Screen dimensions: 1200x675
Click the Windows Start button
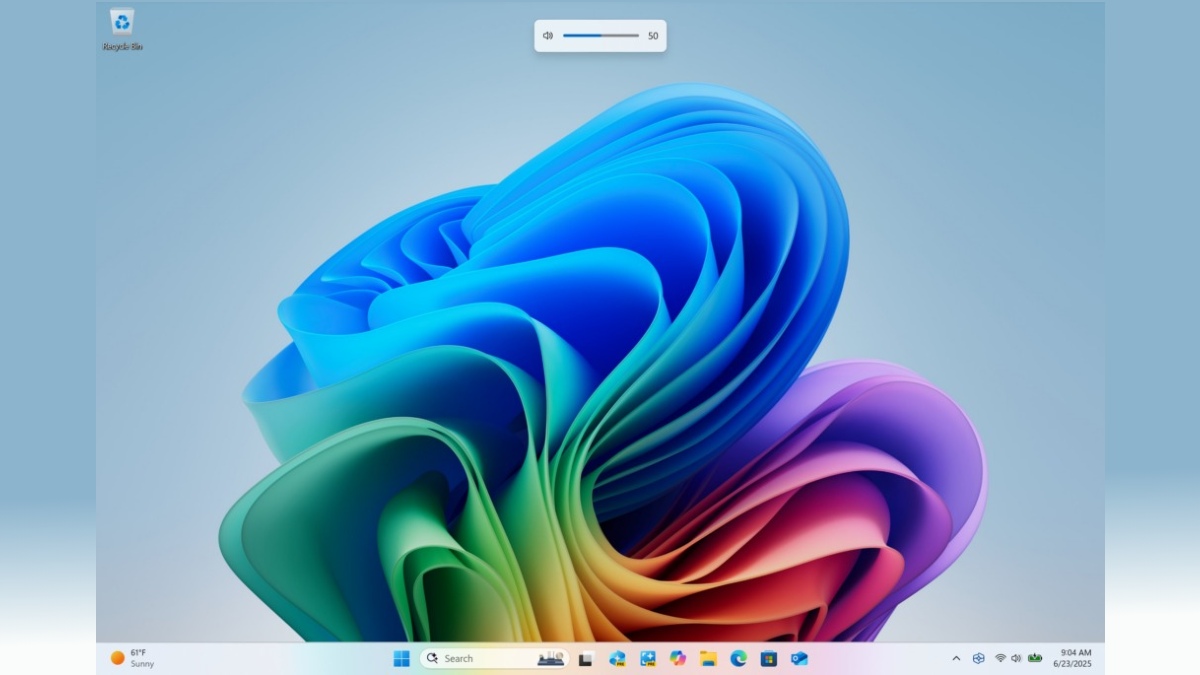402,658
